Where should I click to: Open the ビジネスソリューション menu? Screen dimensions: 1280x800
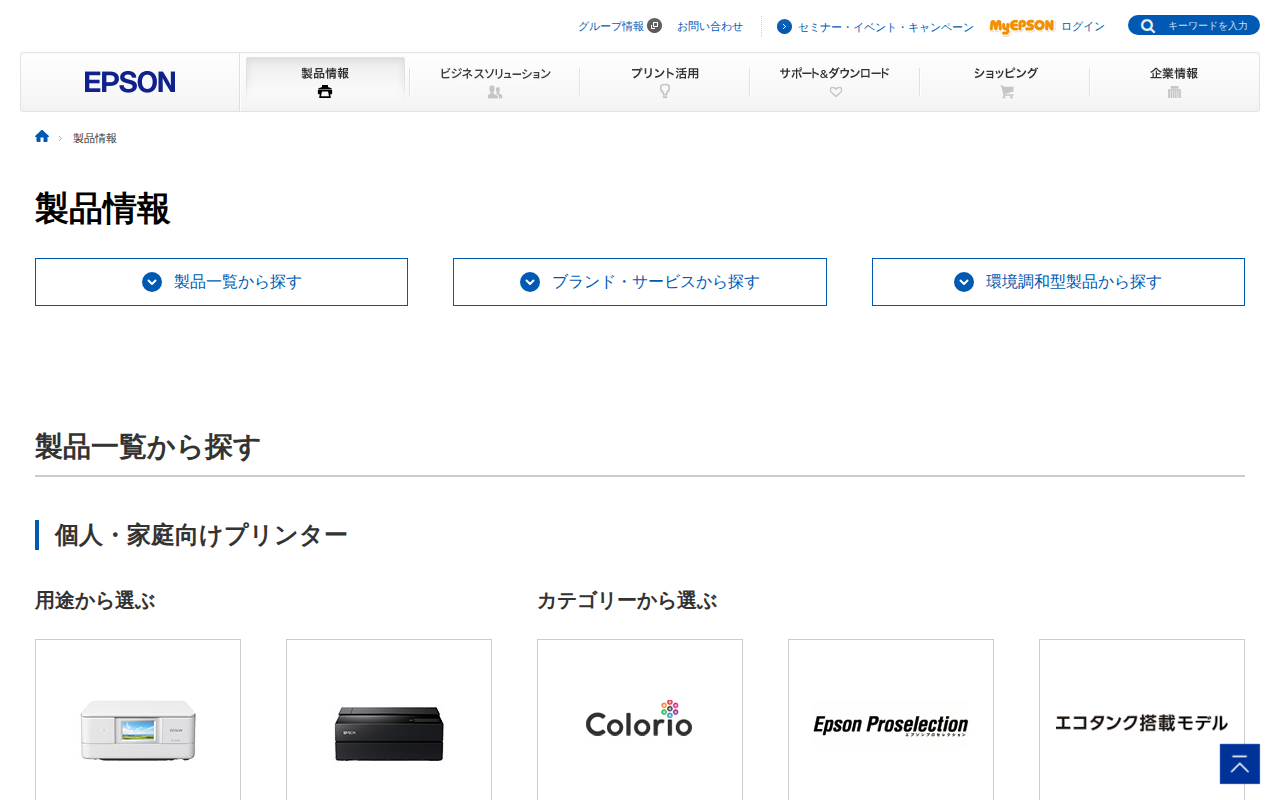point(495,82)
